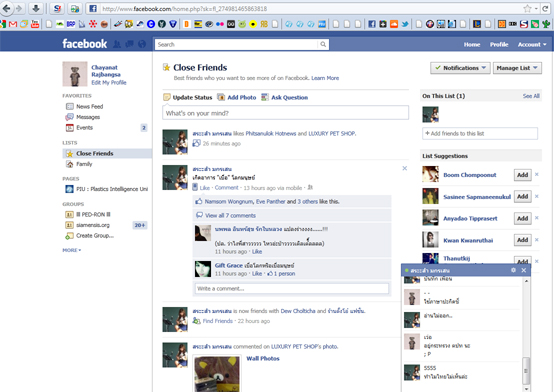This screenshot has height=392, width=554.
Task: Click the Write a comment field
Action: [292, 288]
